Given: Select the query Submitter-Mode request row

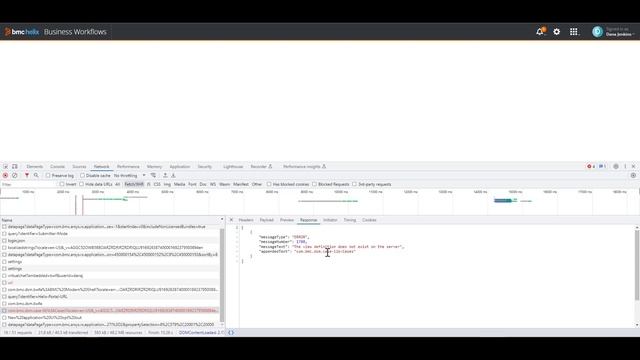Looking at the screenshot, I should (x=110, y=234).
